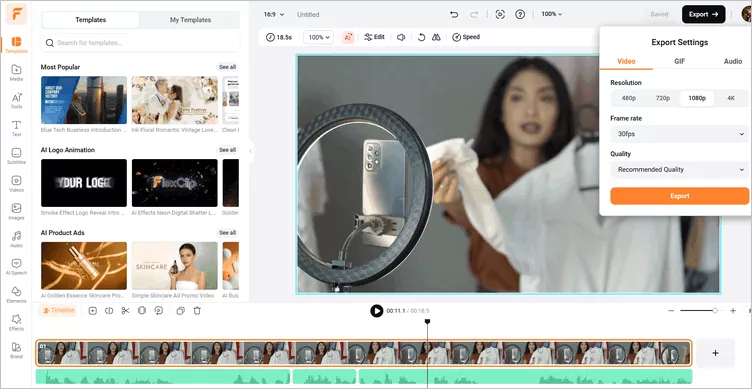
Task: Open Blue Tech Business Introduction template
Action: coord(84,100)
